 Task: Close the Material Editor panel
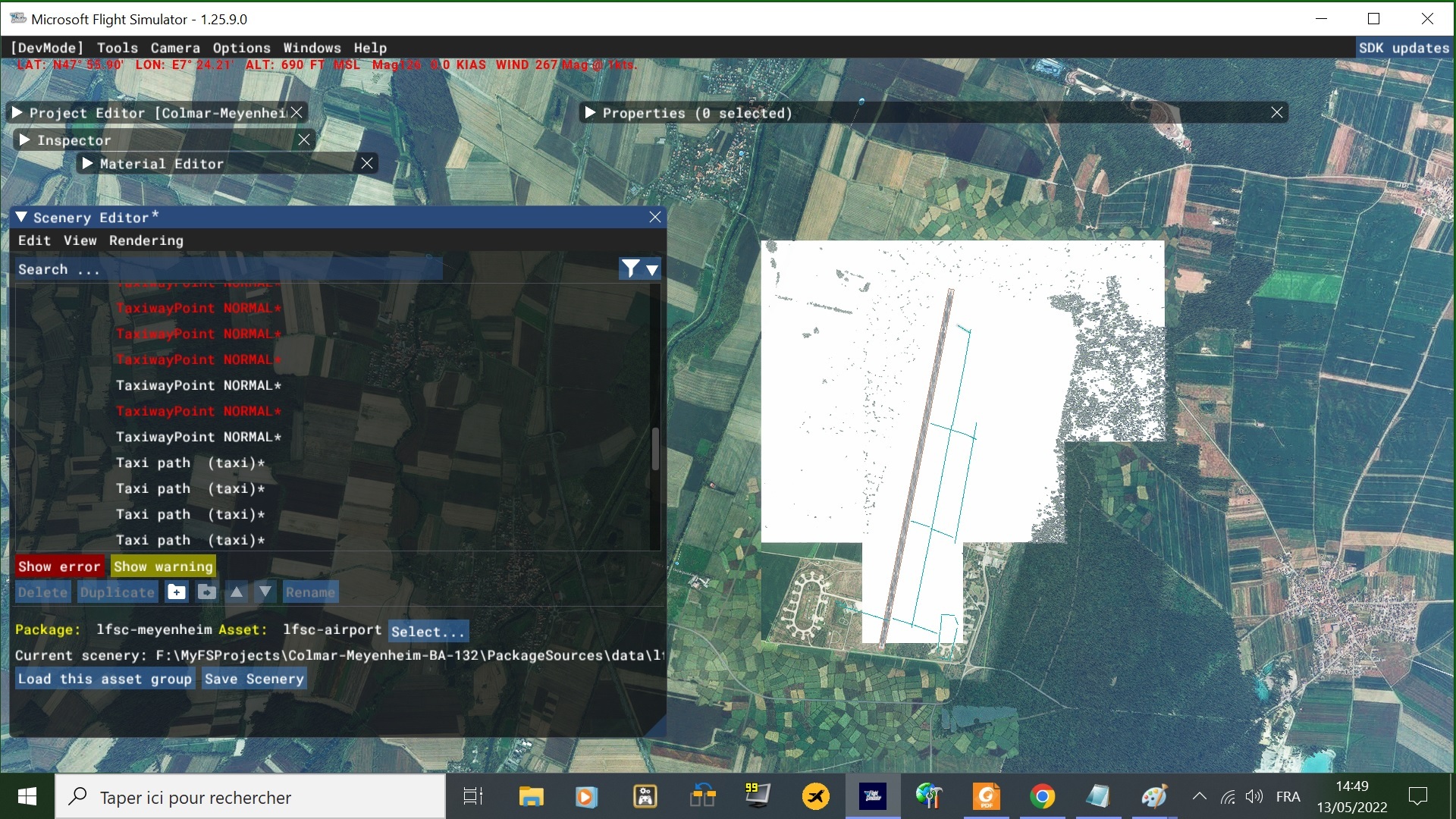[367, 163]
